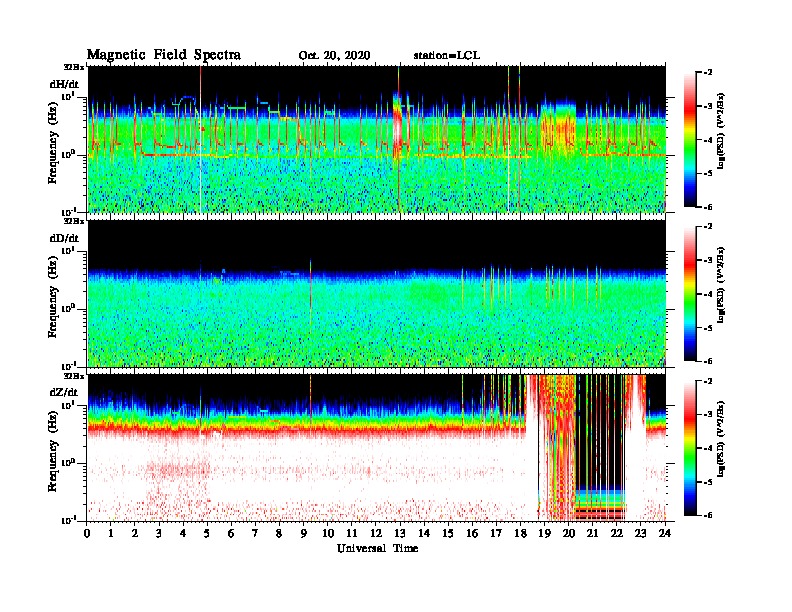
Task: Click hour tick label 19 on time axis
Action: [544, 534]
